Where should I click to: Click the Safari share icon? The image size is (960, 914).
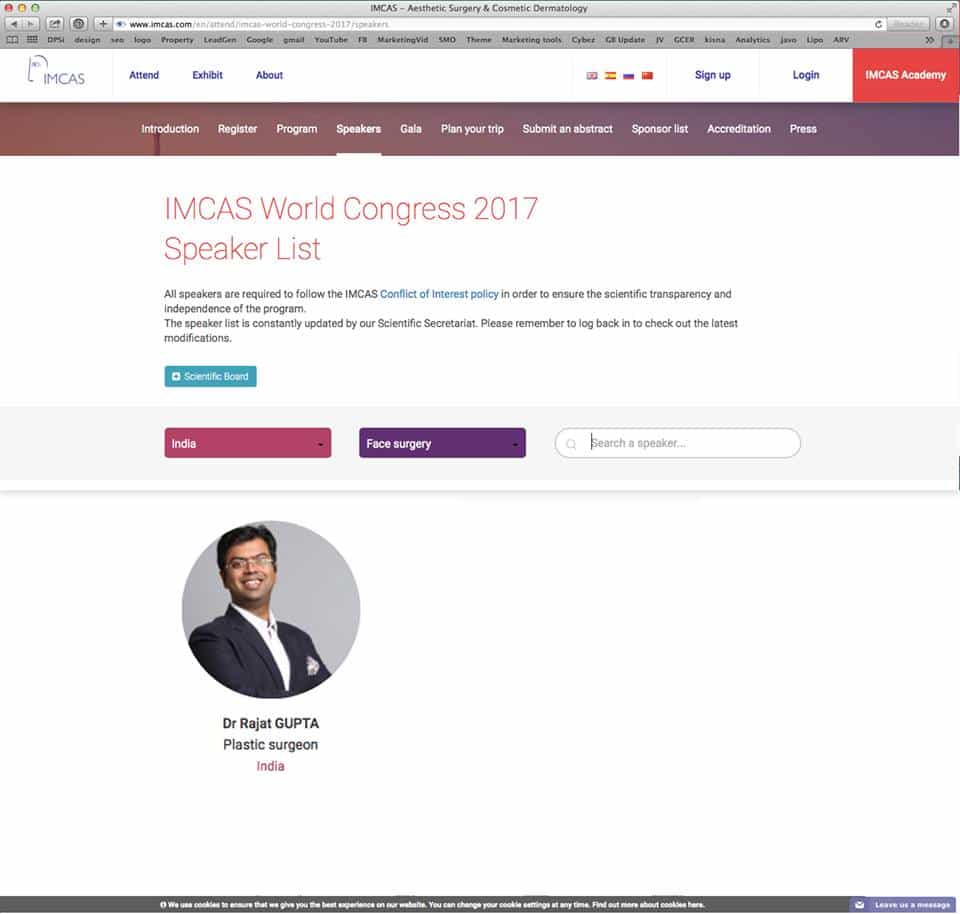pos(55,24)
